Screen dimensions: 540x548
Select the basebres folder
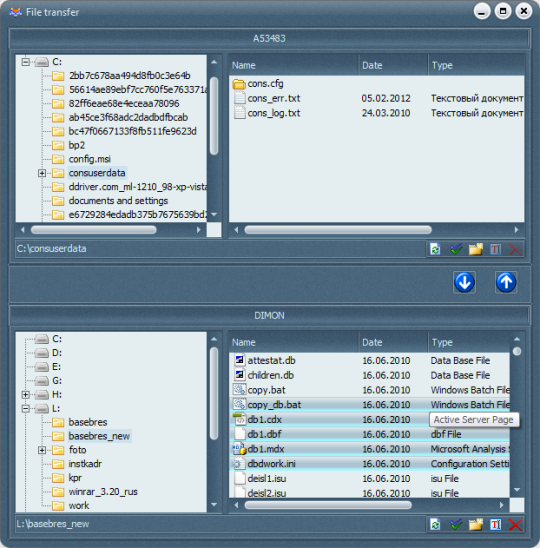pyautogui.click(x=88, y=422)
